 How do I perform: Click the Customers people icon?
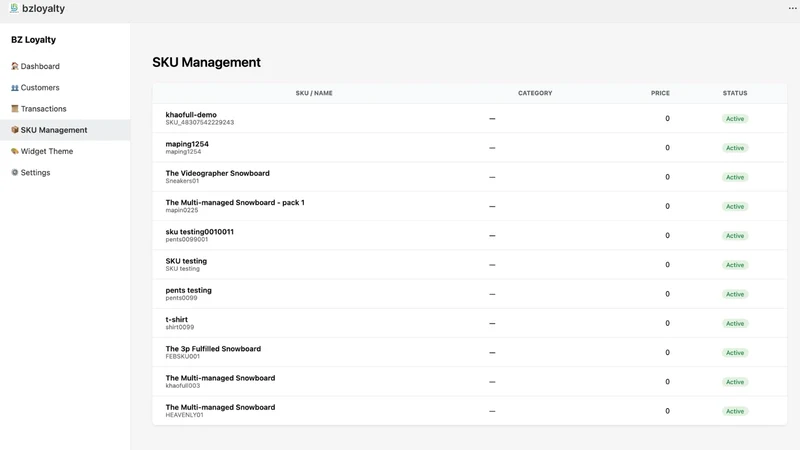[x=15, y=88]
